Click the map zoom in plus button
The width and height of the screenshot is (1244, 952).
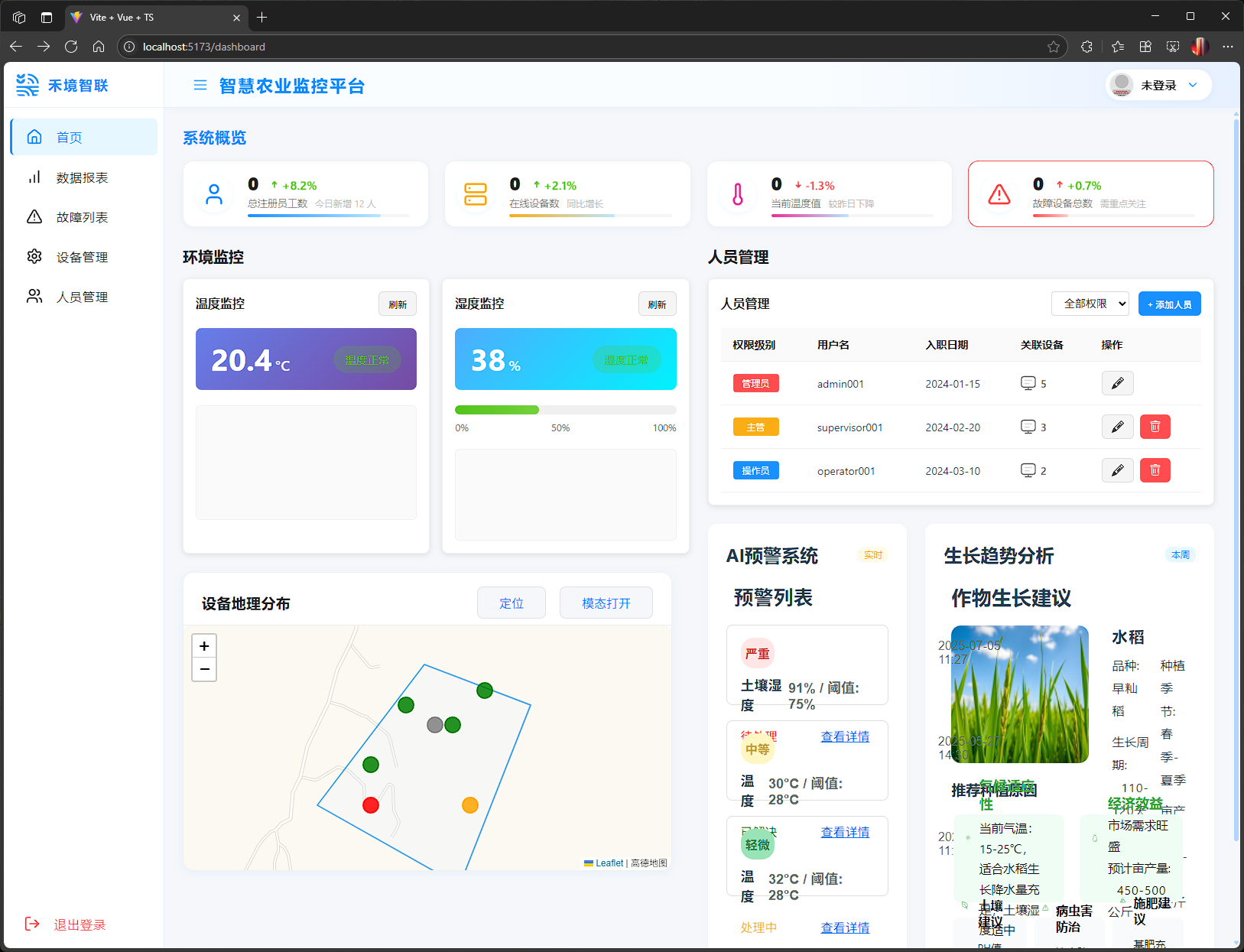point(204,646)
